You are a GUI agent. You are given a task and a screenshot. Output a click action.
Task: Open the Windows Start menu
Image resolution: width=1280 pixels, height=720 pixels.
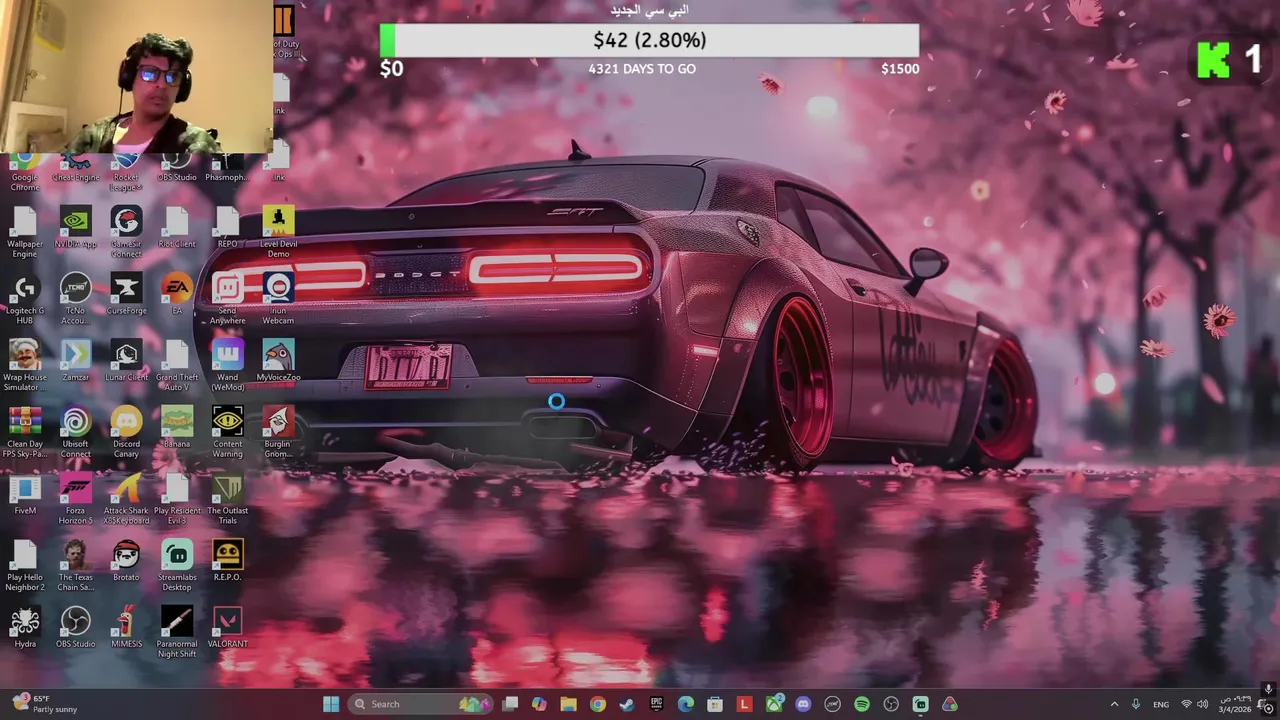331,704
